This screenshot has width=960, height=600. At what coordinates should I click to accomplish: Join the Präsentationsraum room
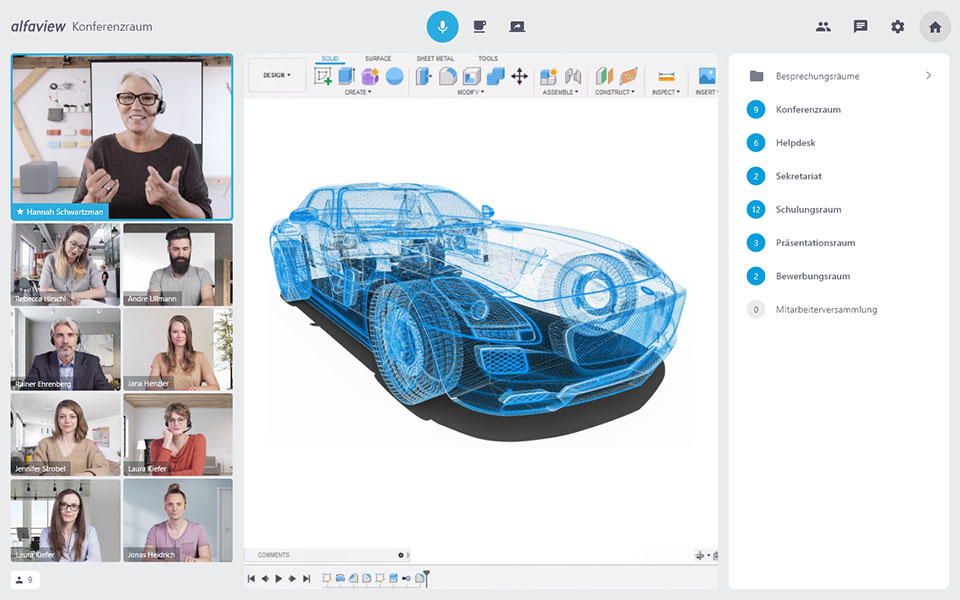pos(839,243)
